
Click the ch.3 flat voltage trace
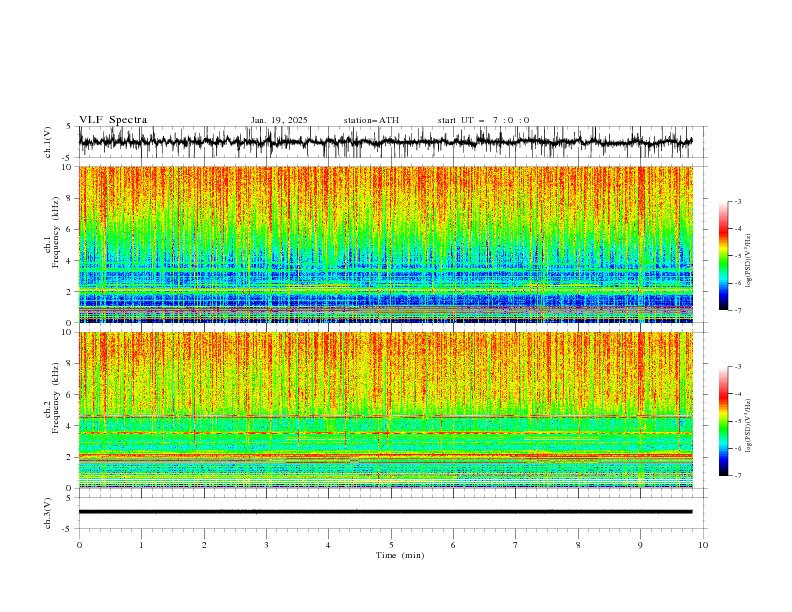tap(385, 512)
